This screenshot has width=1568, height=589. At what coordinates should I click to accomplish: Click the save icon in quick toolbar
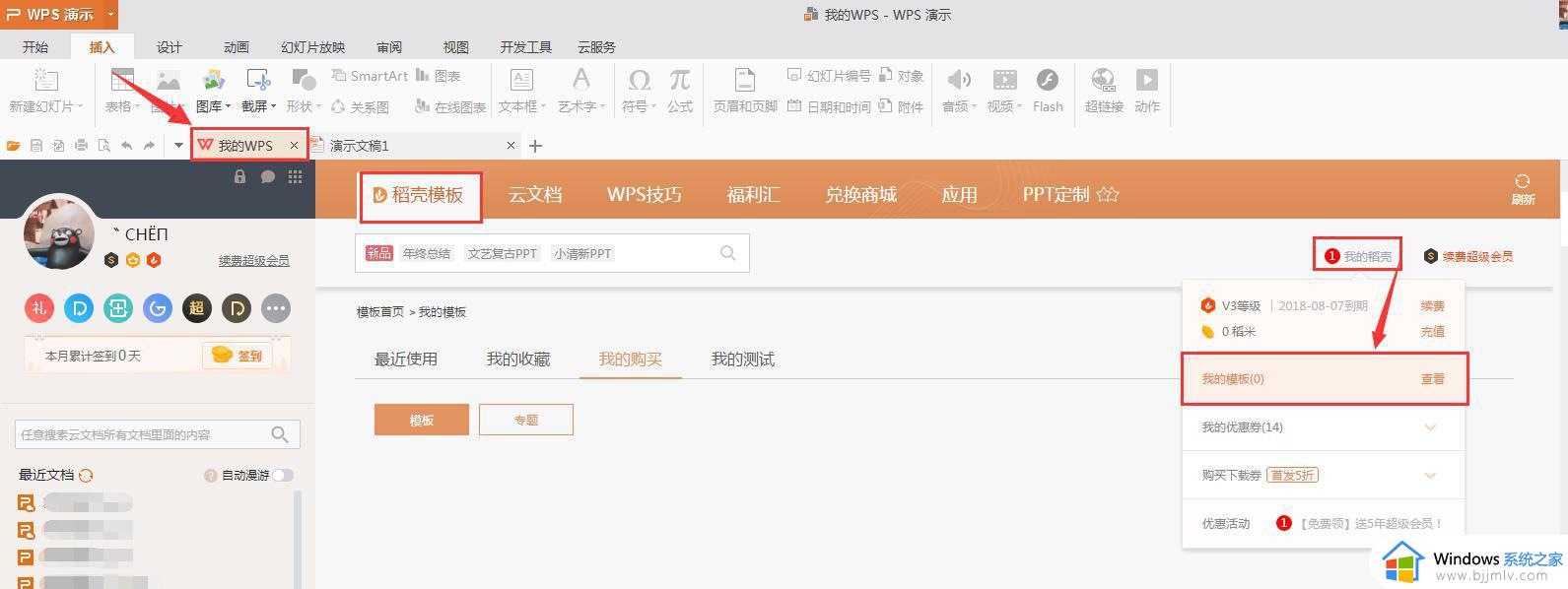point(36,146)
